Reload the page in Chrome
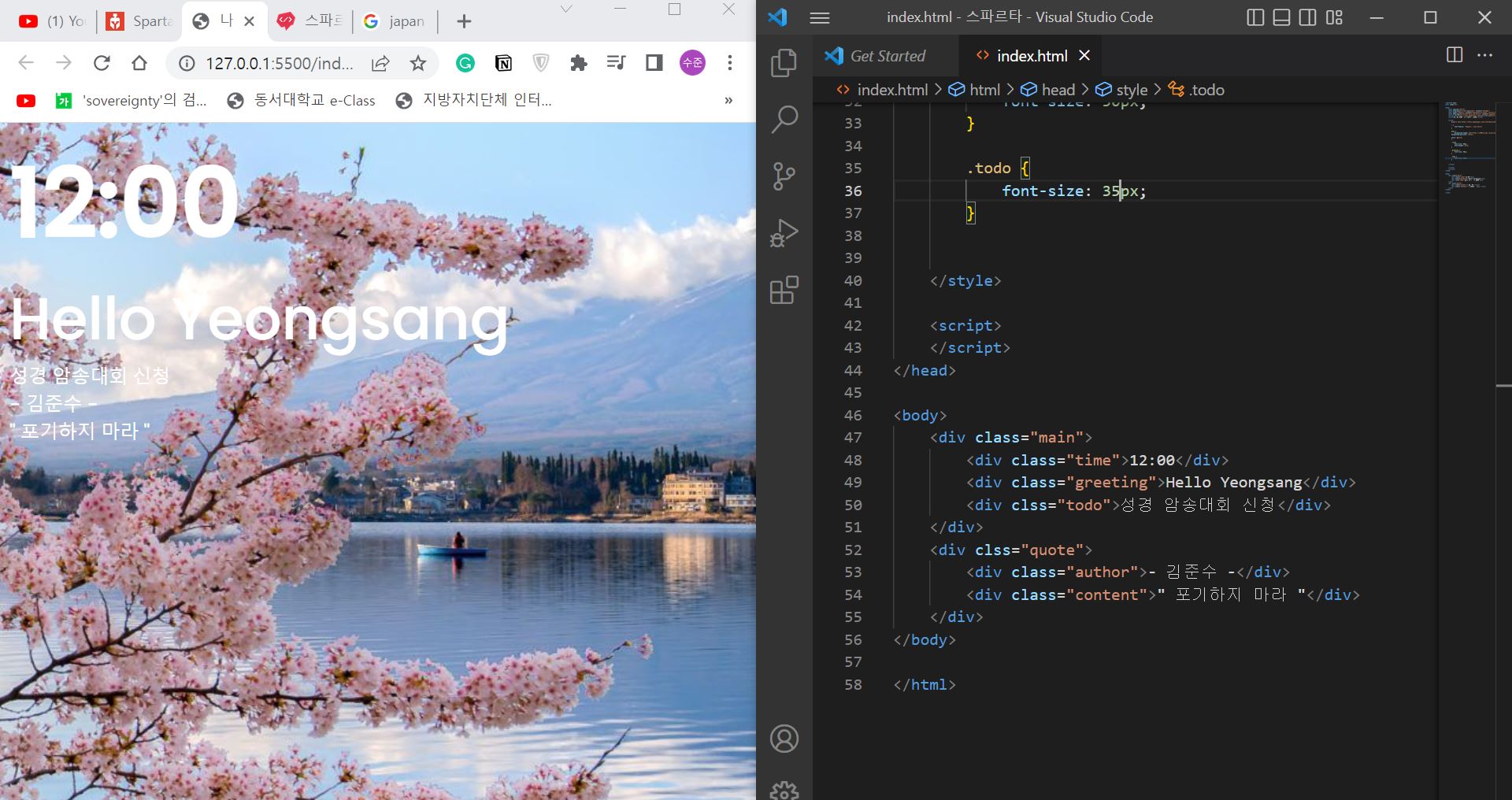 pyautogui.click(x=102, y=63)
